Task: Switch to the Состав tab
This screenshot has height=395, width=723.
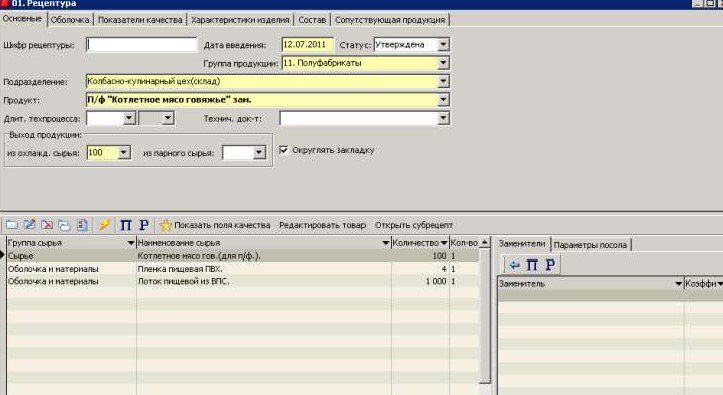Action: [x=312, y=20]
